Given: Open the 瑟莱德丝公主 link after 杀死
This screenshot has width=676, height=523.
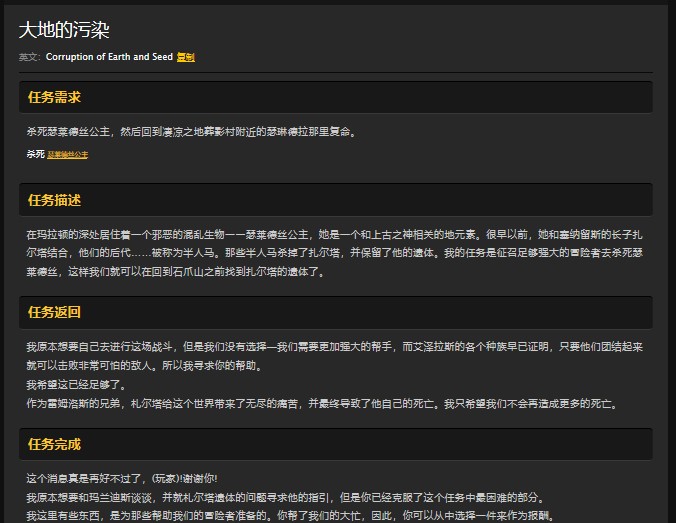Looking at the screenshot, I should 67,155.
